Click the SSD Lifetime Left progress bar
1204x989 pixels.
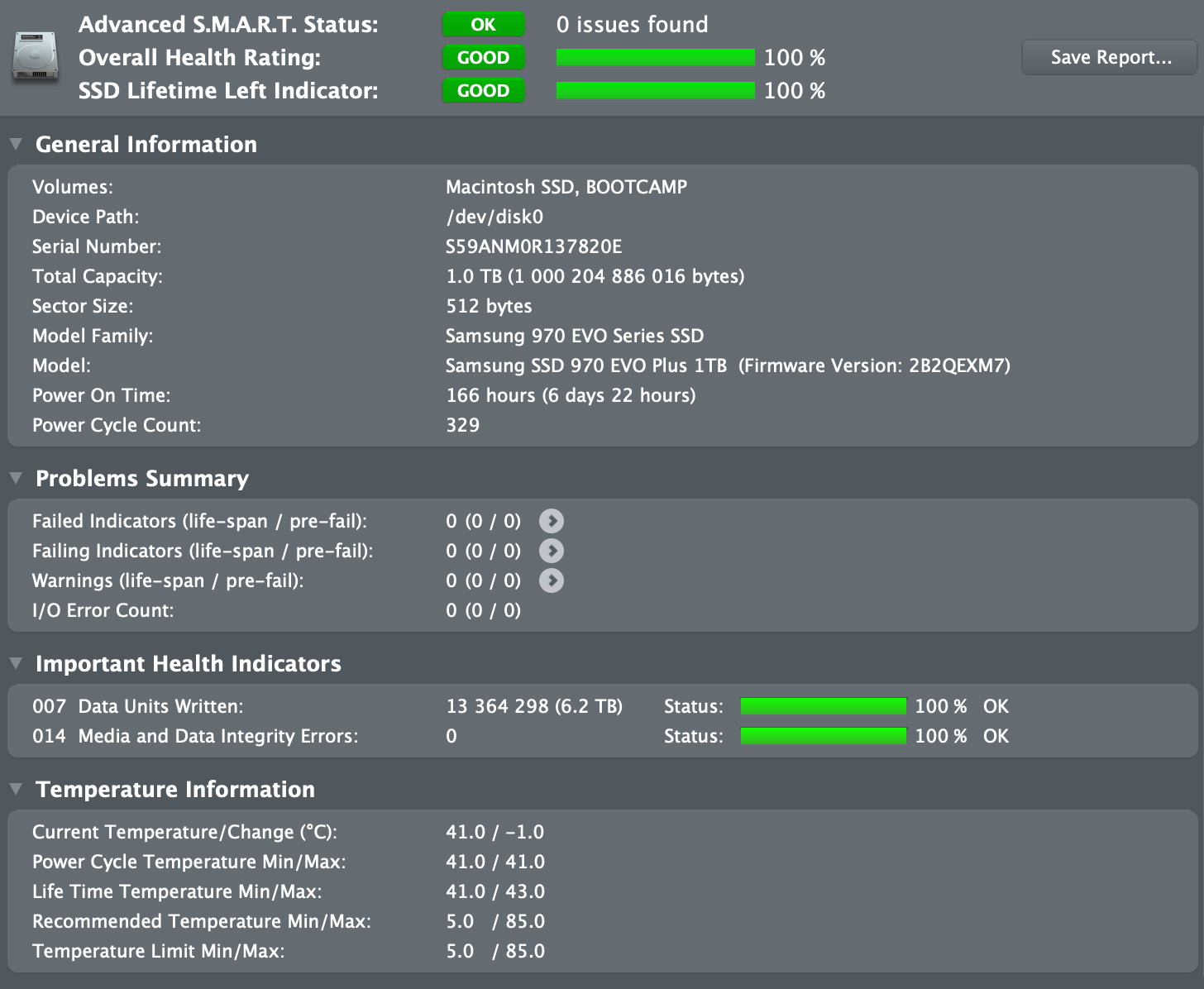click(x=655, y=91)
